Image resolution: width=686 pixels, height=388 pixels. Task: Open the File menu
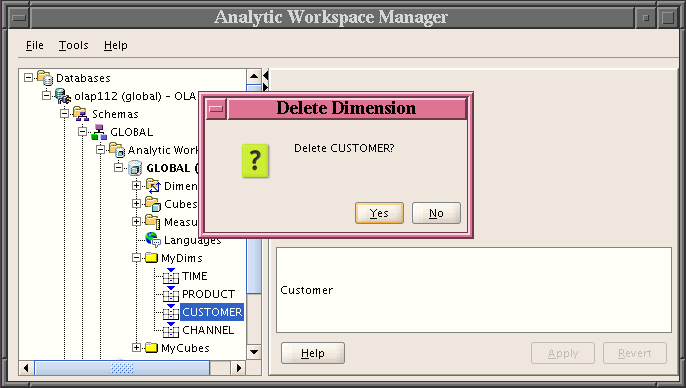35,45
